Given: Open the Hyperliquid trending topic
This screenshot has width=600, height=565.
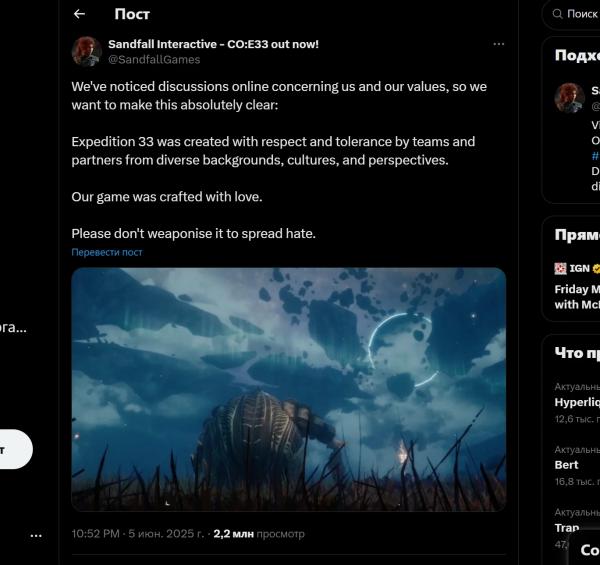Looking at the screenshot, I should [577, 403].
